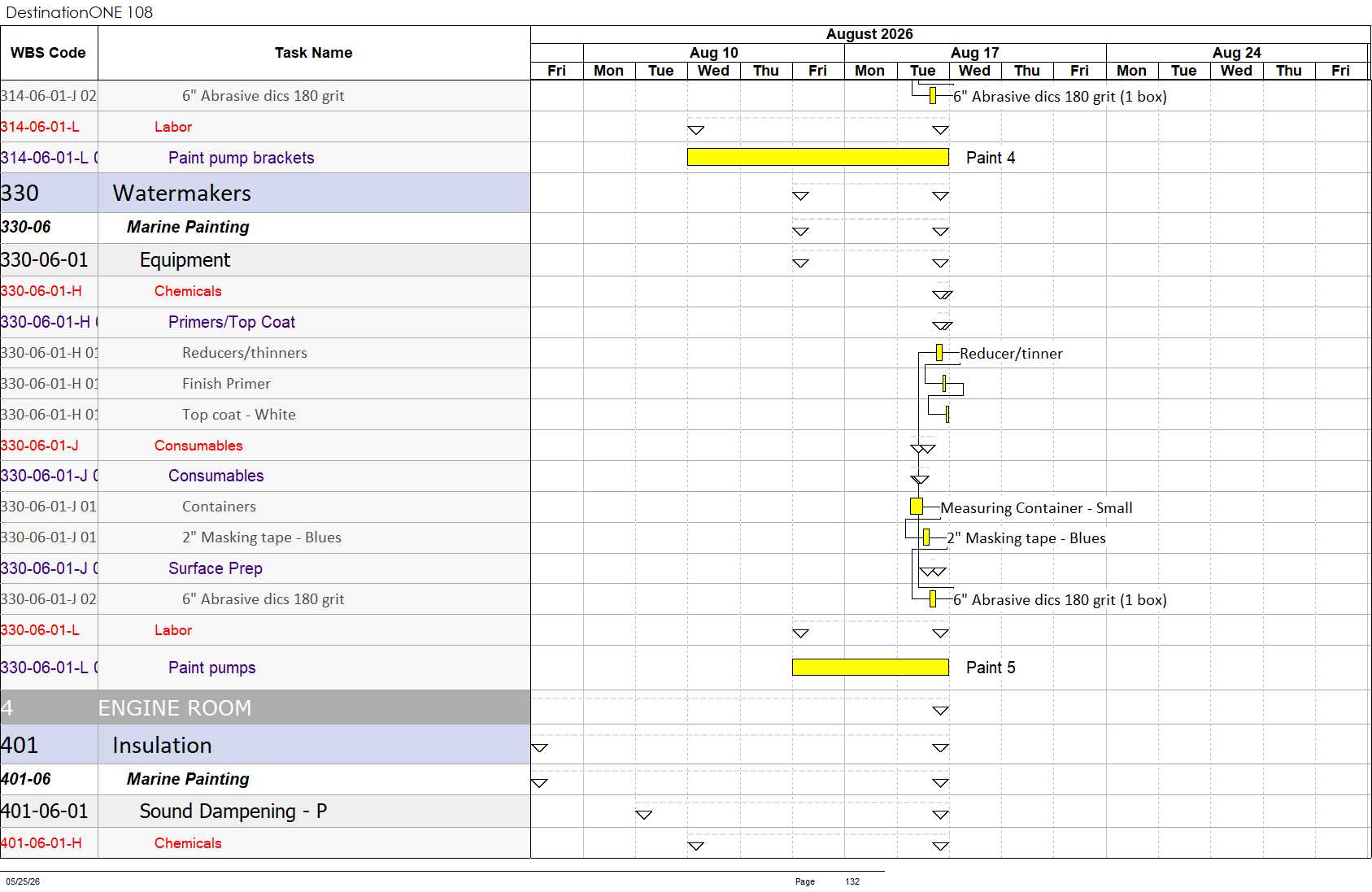Click the WBS code 330-06-01 cell

[x=49, y=259]
